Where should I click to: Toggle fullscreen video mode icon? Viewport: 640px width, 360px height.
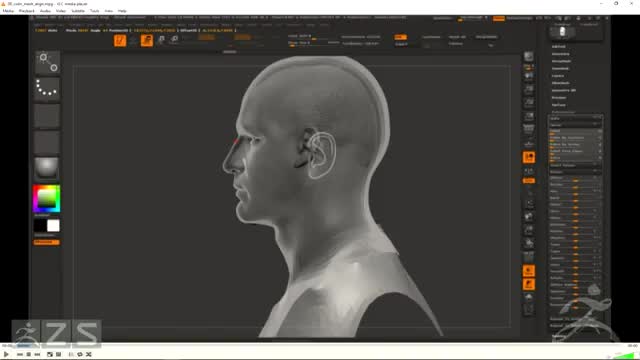pos(50,354)
